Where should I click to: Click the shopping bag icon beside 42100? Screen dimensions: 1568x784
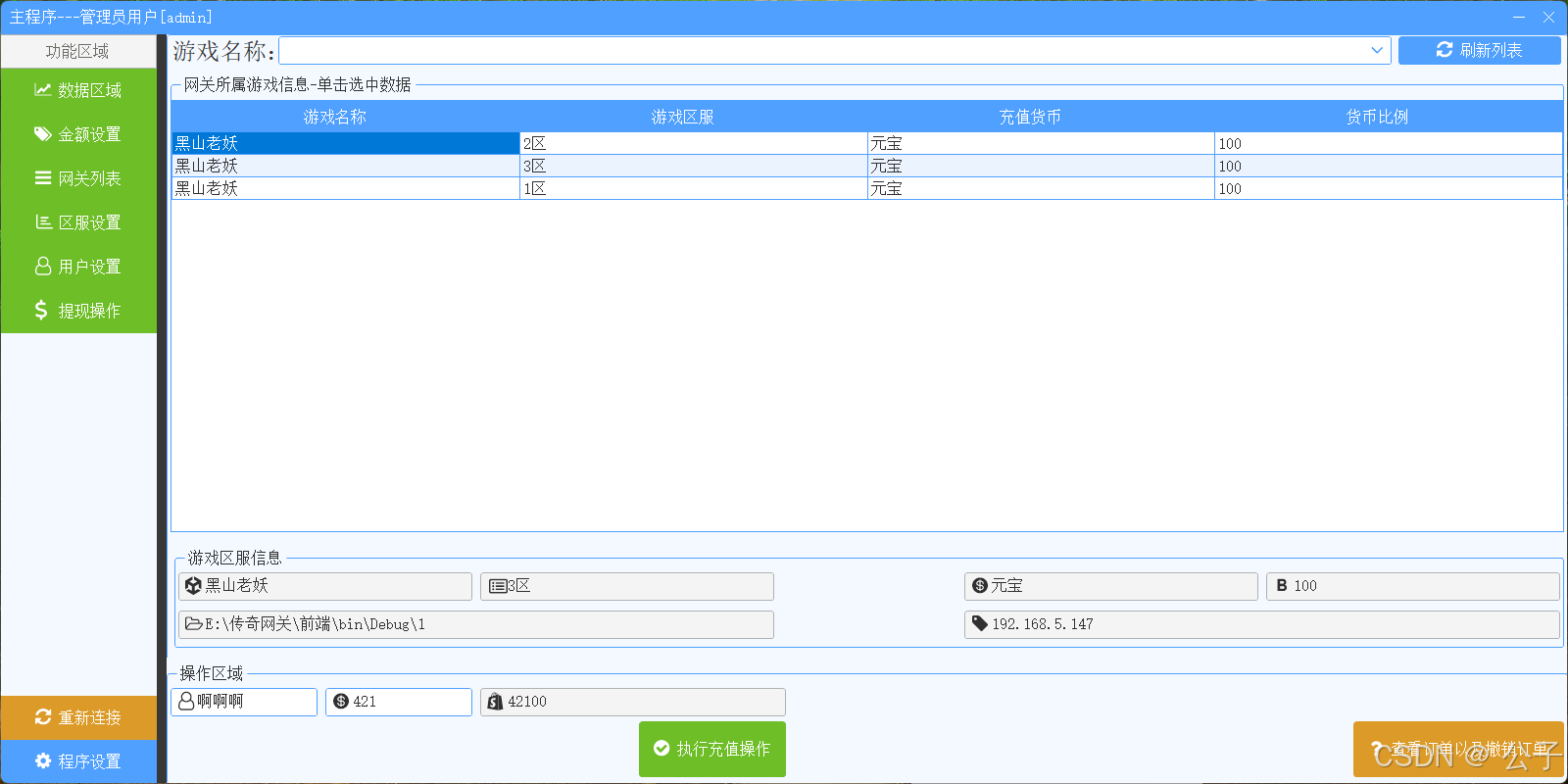[496, 702]
